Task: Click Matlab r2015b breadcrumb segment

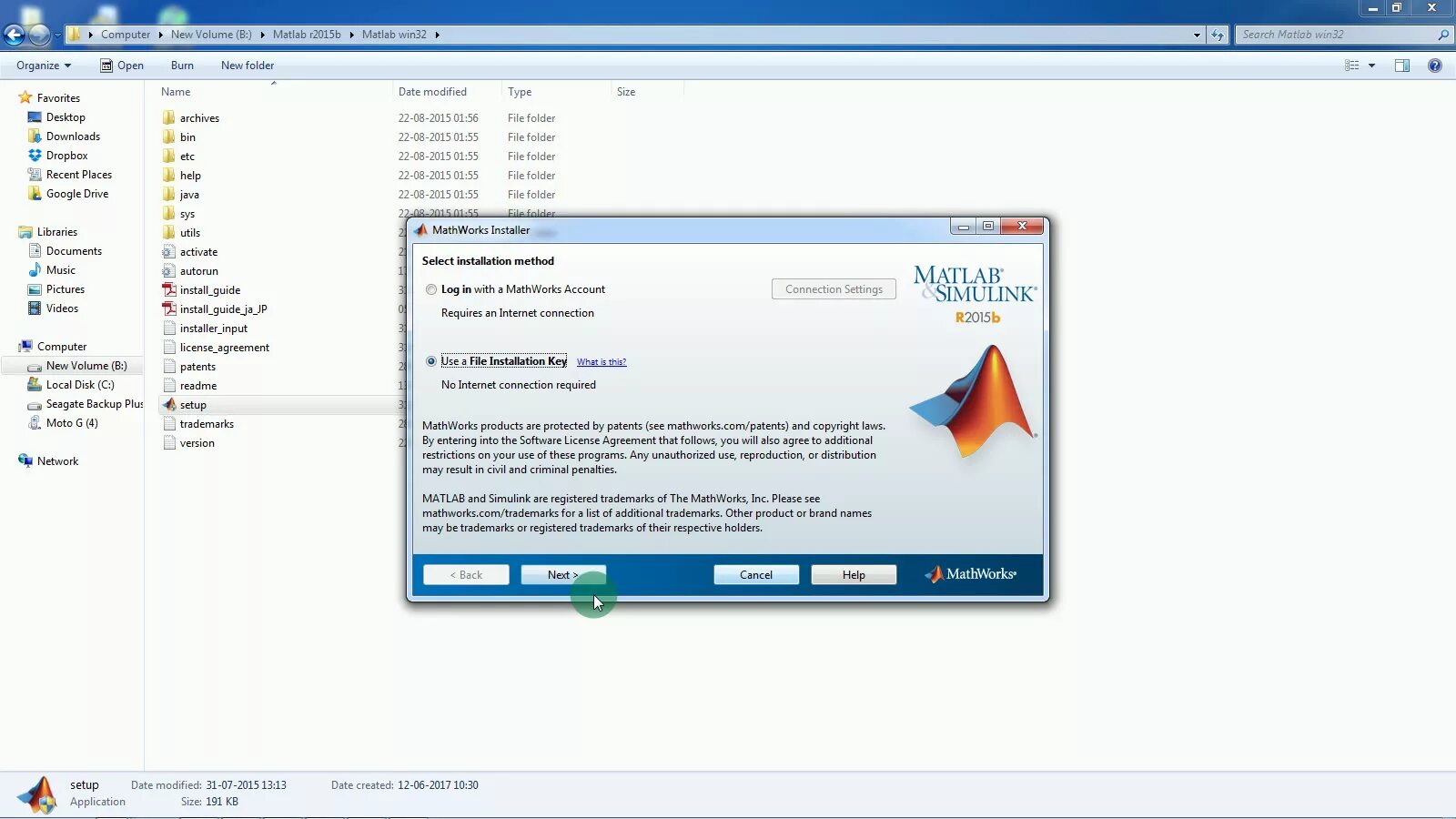Action: coord(307,35)
